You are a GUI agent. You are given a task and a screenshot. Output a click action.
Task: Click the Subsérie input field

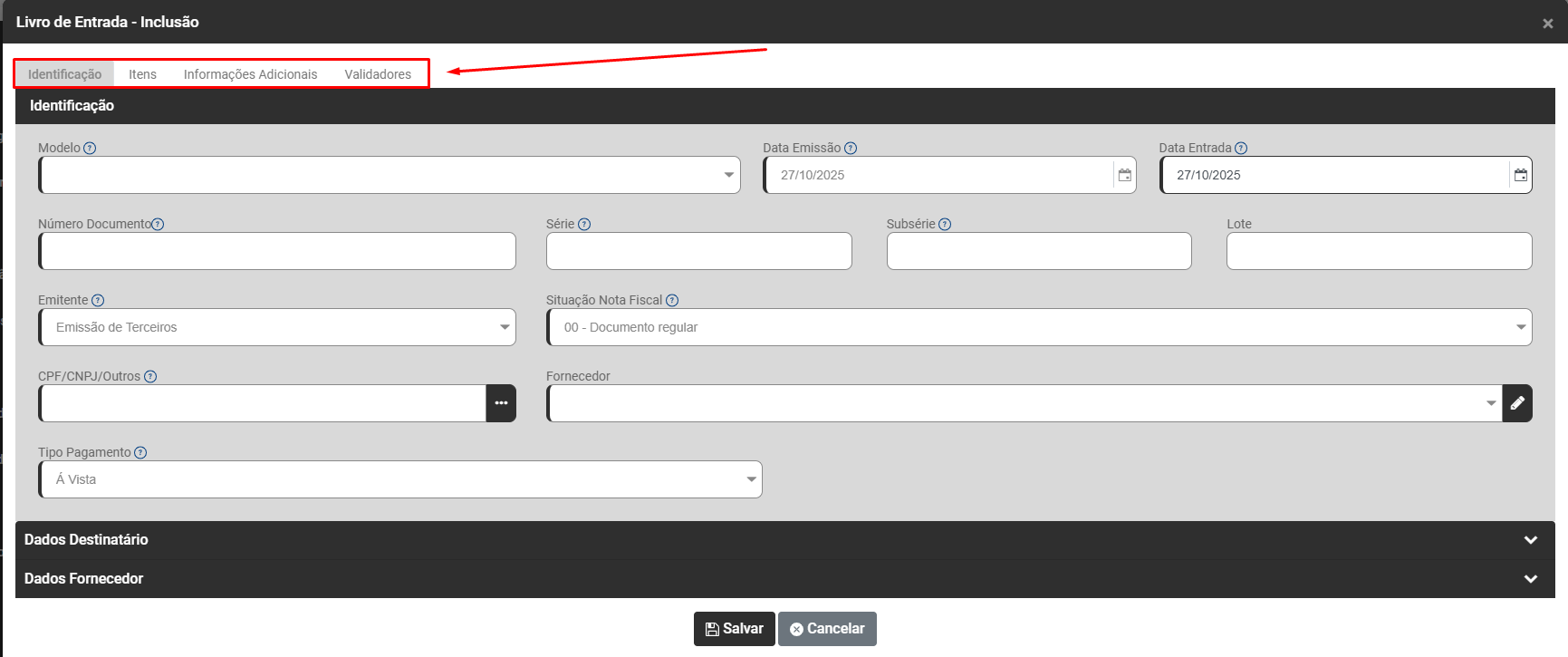(x=1039, y=251)
